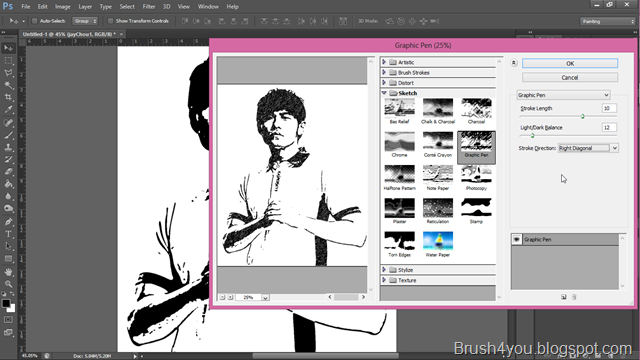Image resolution: width=640 pixels, height=360 pixels.
Task: Select the Eraser tool
Action: [8, 171]
